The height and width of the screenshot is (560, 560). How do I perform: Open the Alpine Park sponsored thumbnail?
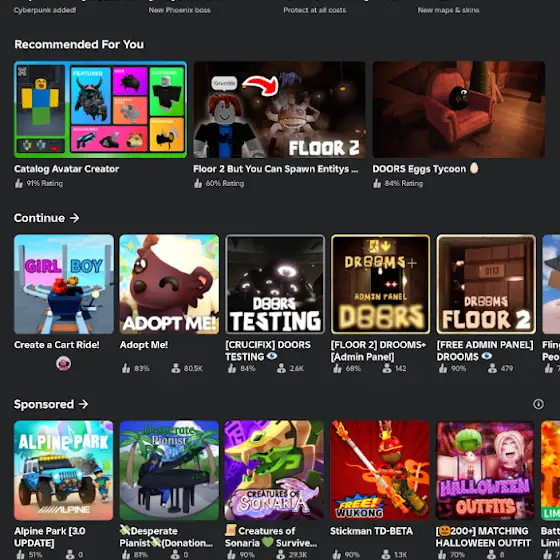(64, 470)
